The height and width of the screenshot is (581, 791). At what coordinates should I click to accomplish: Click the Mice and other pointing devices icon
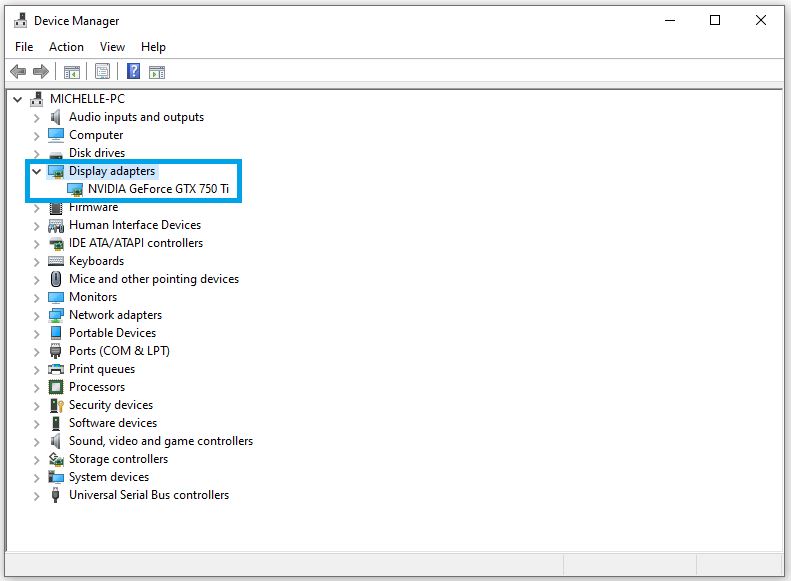point(55,279)
